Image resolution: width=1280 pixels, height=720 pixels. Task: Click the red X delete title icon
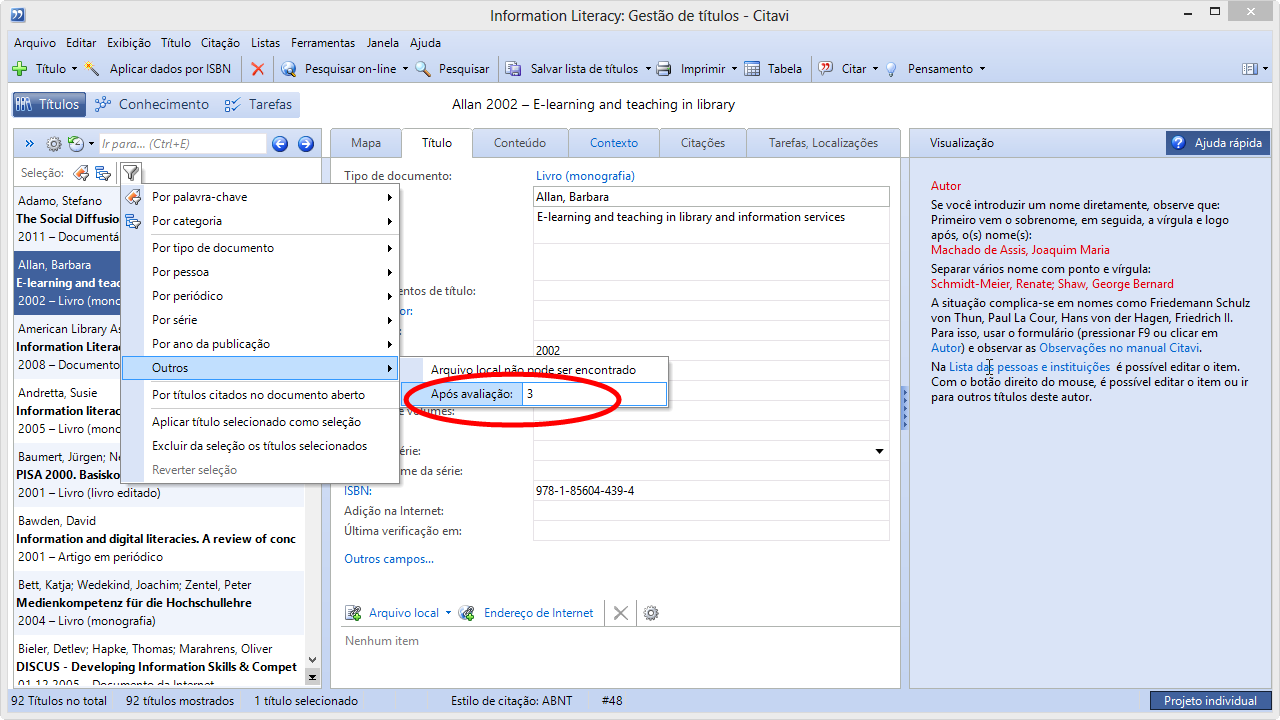pos(258,69)
